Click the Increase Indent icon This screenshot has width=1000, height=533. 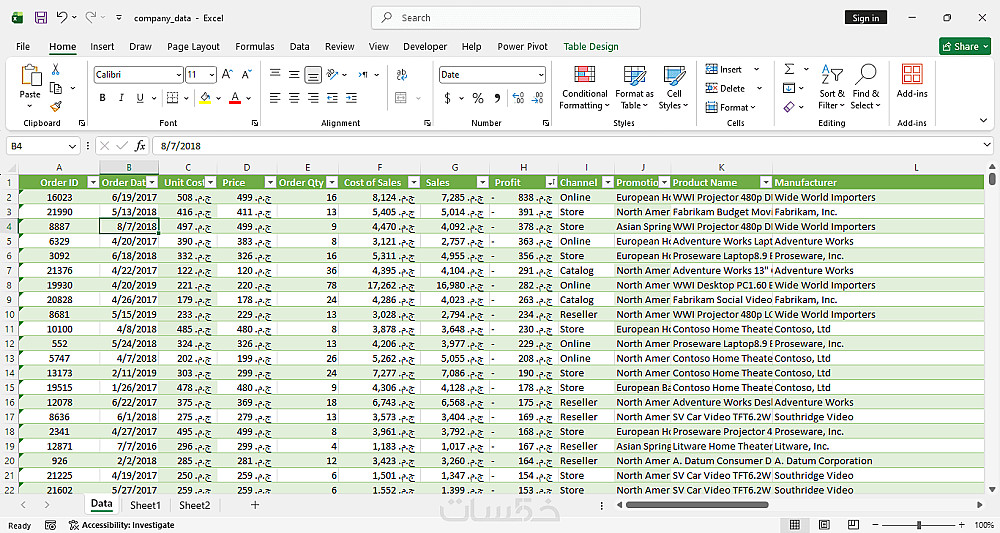click(351, 98)
